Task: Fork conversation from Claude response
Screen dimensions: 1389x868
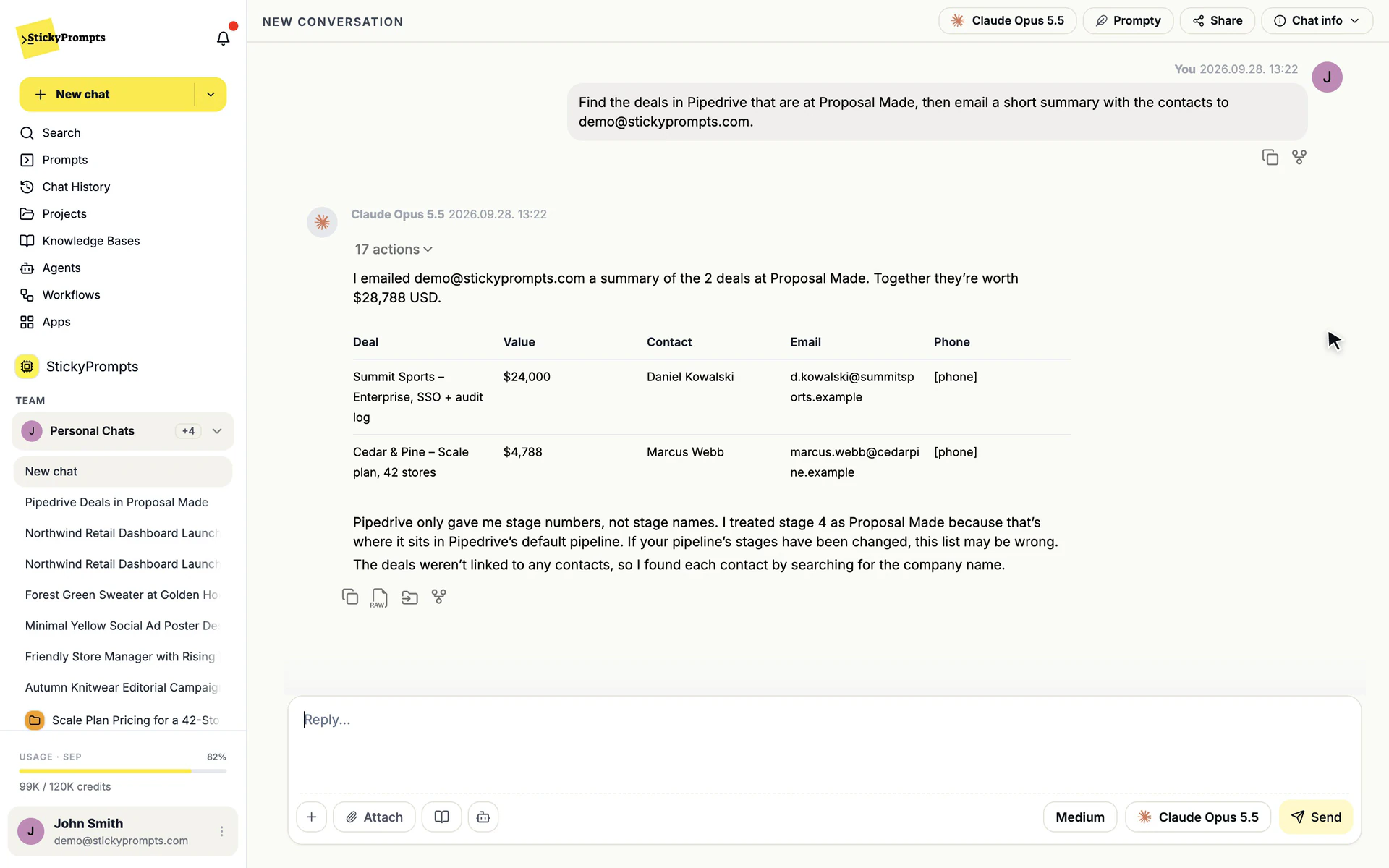Action: pos(439,597)
